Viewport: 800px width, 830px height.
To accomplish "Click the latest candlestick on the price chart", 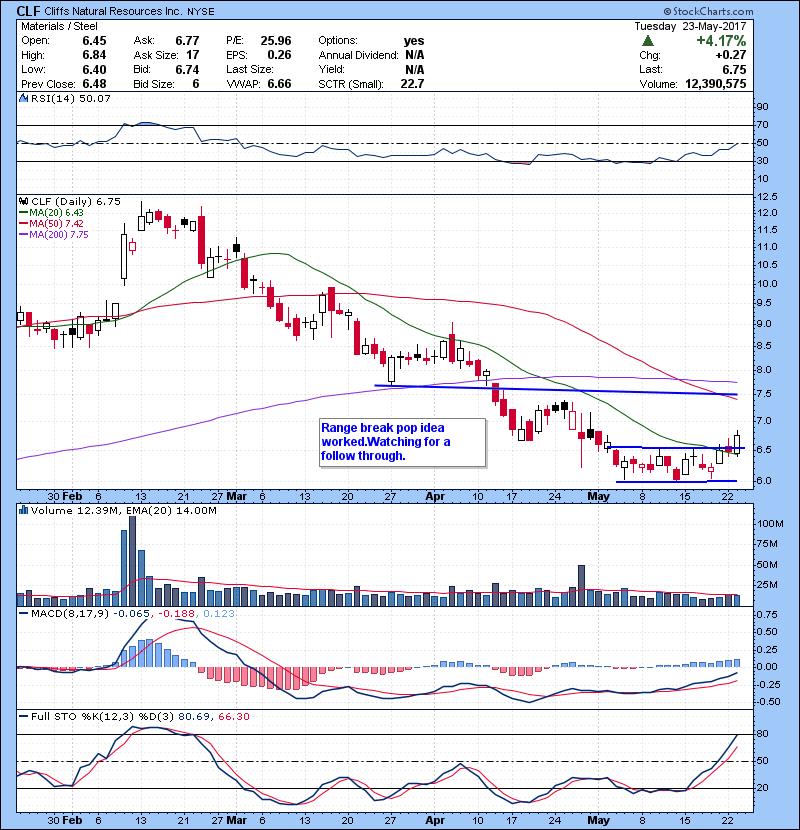I will click(736, 443).
